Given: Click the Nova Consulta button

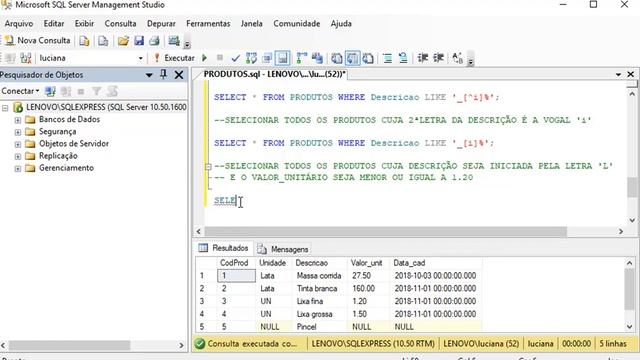Looking at the screenshot, I should (37, 40).
